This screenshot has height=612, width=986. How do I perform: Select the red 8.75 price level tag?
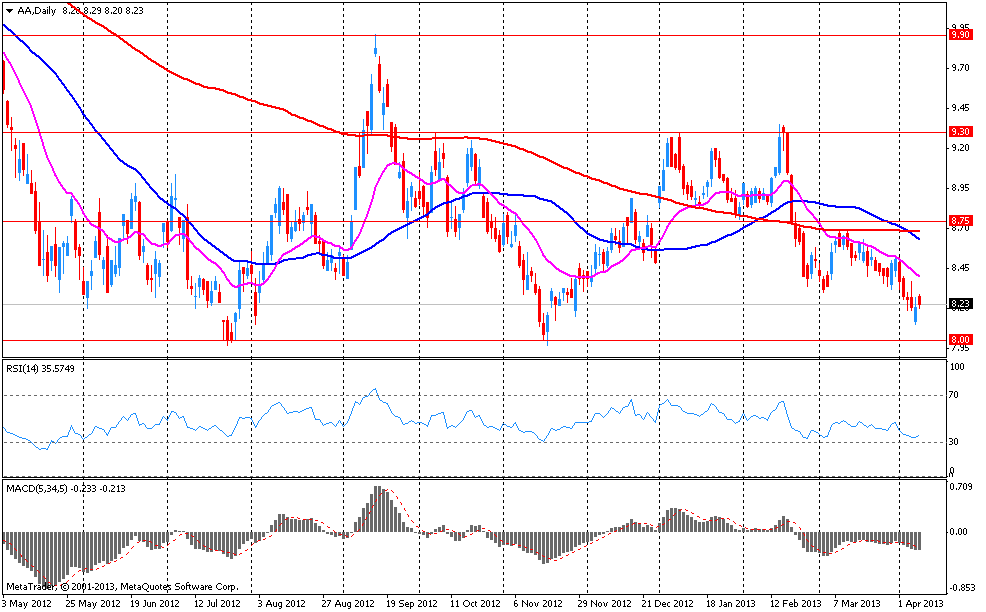click(959, 221)
